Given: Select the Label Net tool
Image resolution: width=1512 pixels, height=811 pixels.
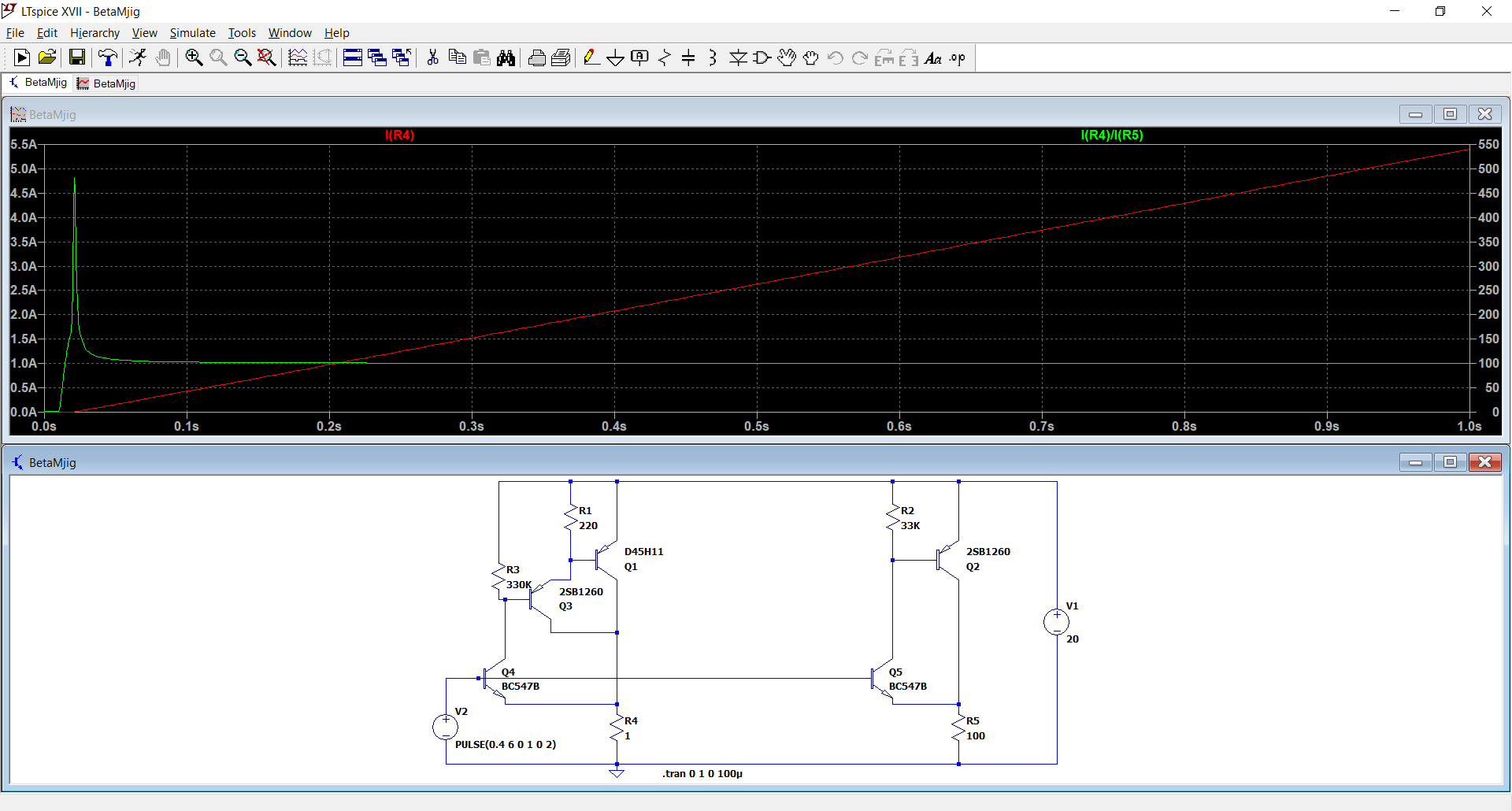Looking at the screenshot, I should click(640, 57).
